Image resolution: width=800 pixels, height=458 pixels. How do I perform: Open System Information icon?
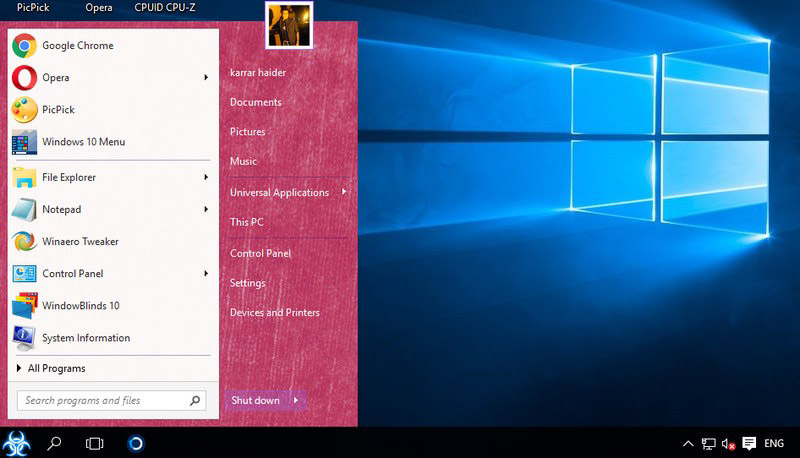(x=24, y=338)
